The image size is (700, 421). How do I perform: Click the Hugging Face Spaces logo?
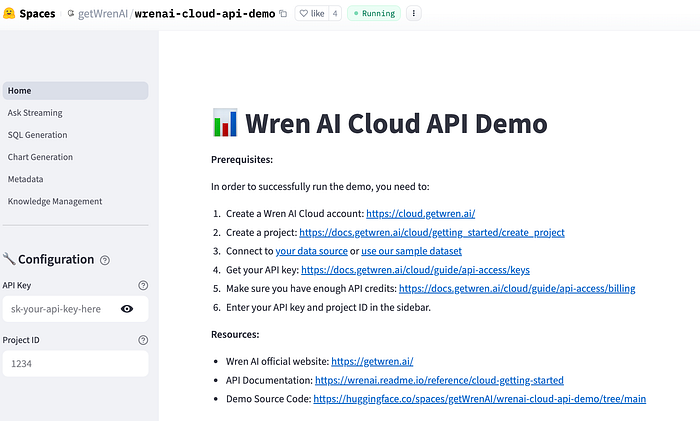coord(9,13)
